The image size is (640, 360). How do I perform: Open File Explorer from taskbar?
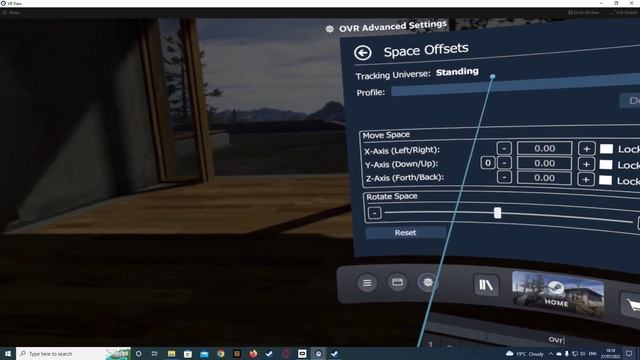click(171, 353)
